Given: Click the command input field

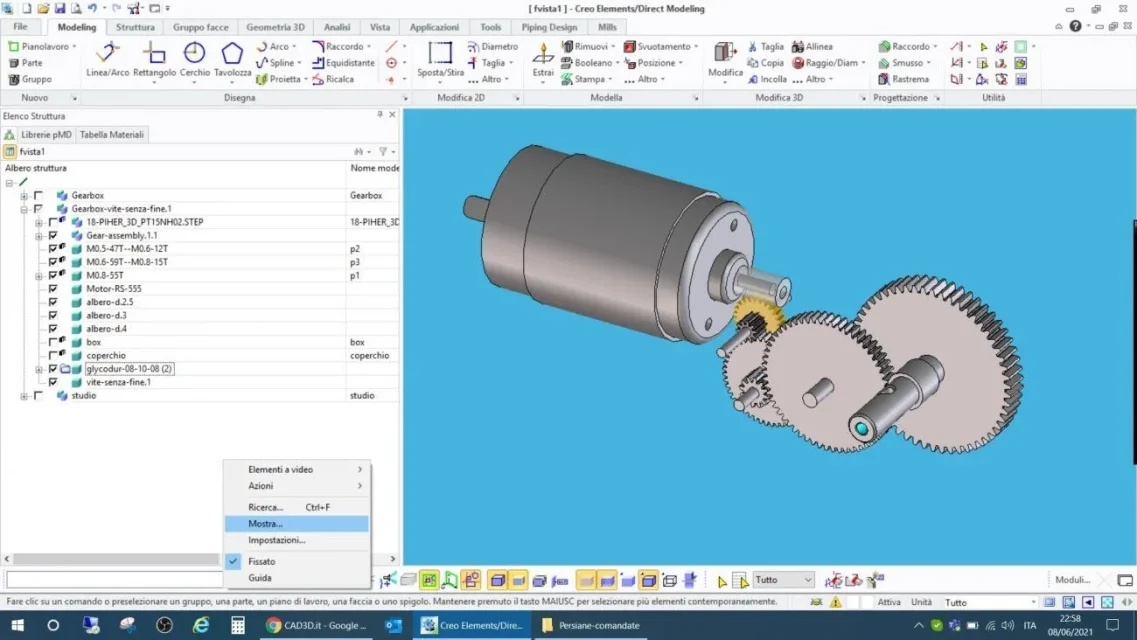Looking at the screenshot, I should point(114,579).
